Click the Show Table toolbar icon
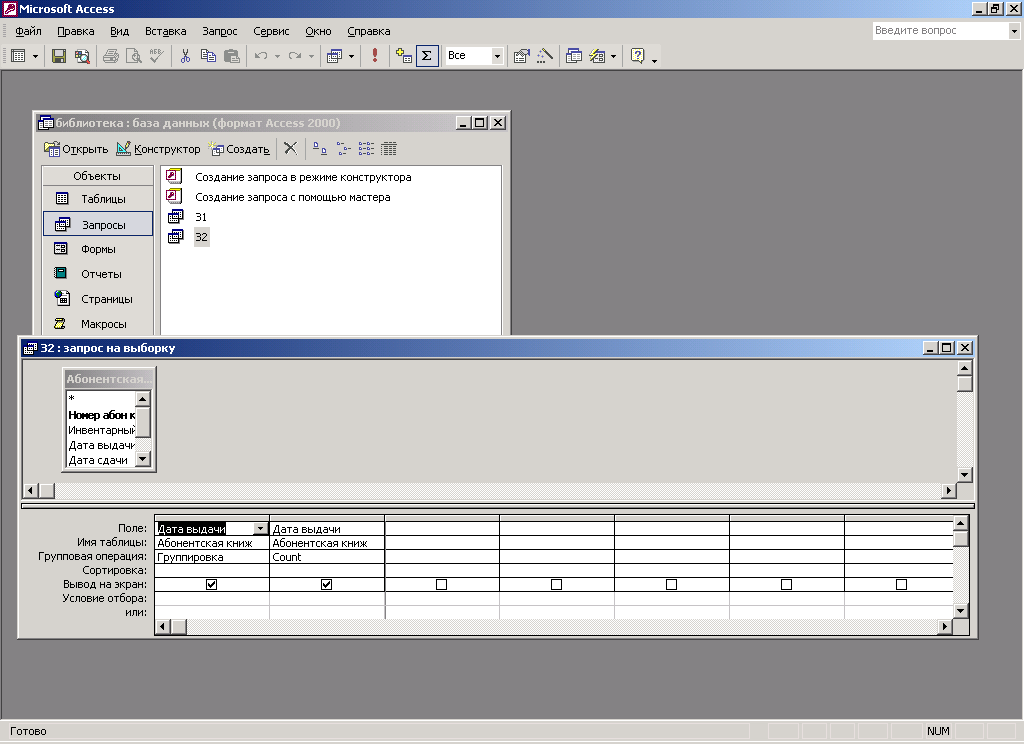Screen dimensions: 1024x744 [x=404, y=56]
